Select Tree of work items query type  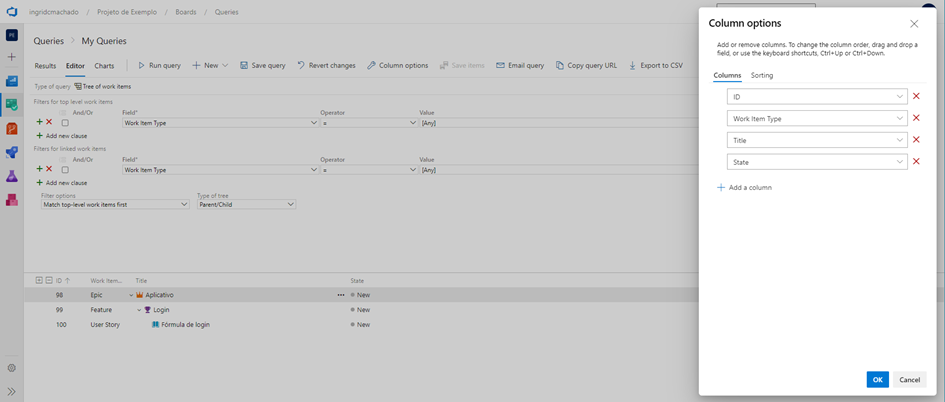[102, 87]
